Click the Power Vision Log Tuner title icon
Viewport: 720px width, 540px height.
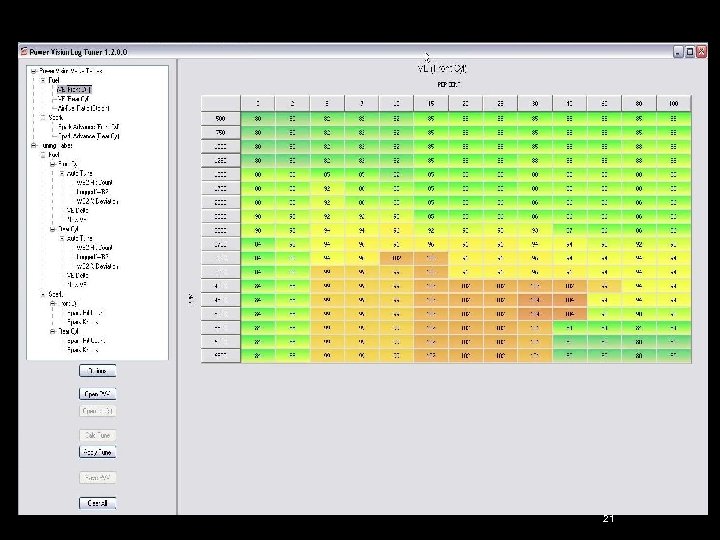point(24,51)
